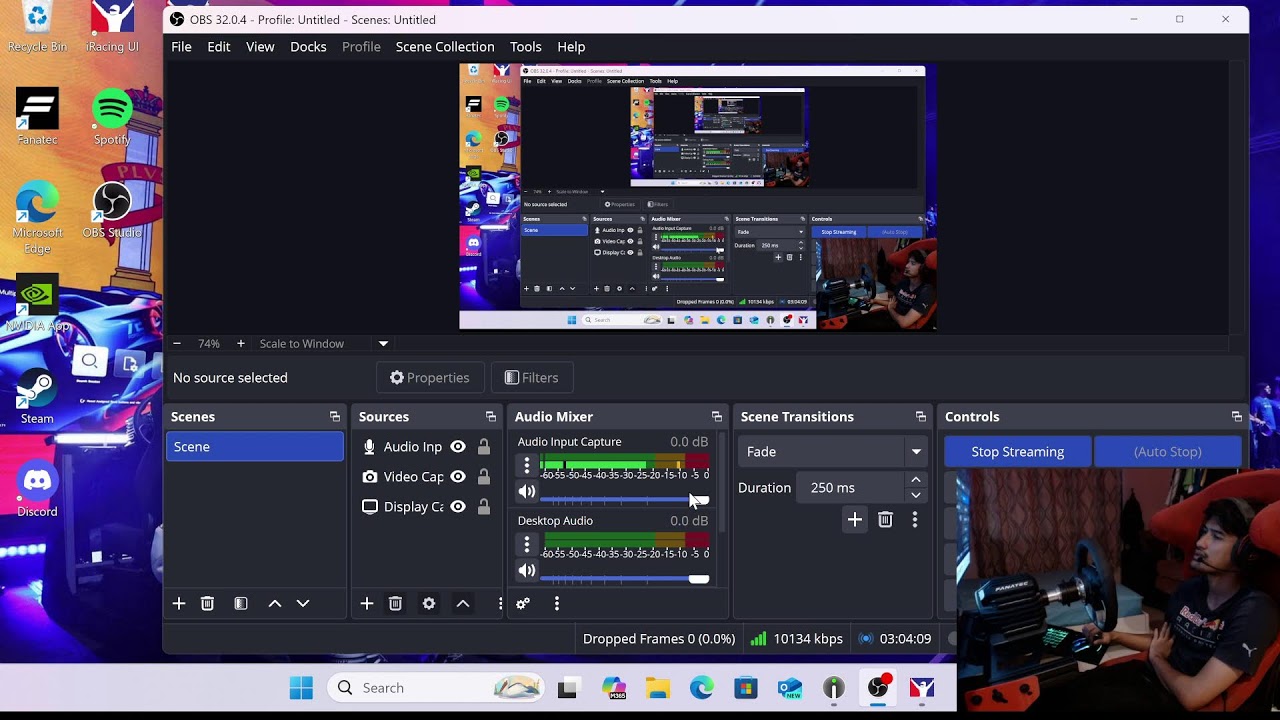Open scene transition three-dot properties menu
Image resolution: width=1280 pixels, height=720 pixels.
coord(914,519)
